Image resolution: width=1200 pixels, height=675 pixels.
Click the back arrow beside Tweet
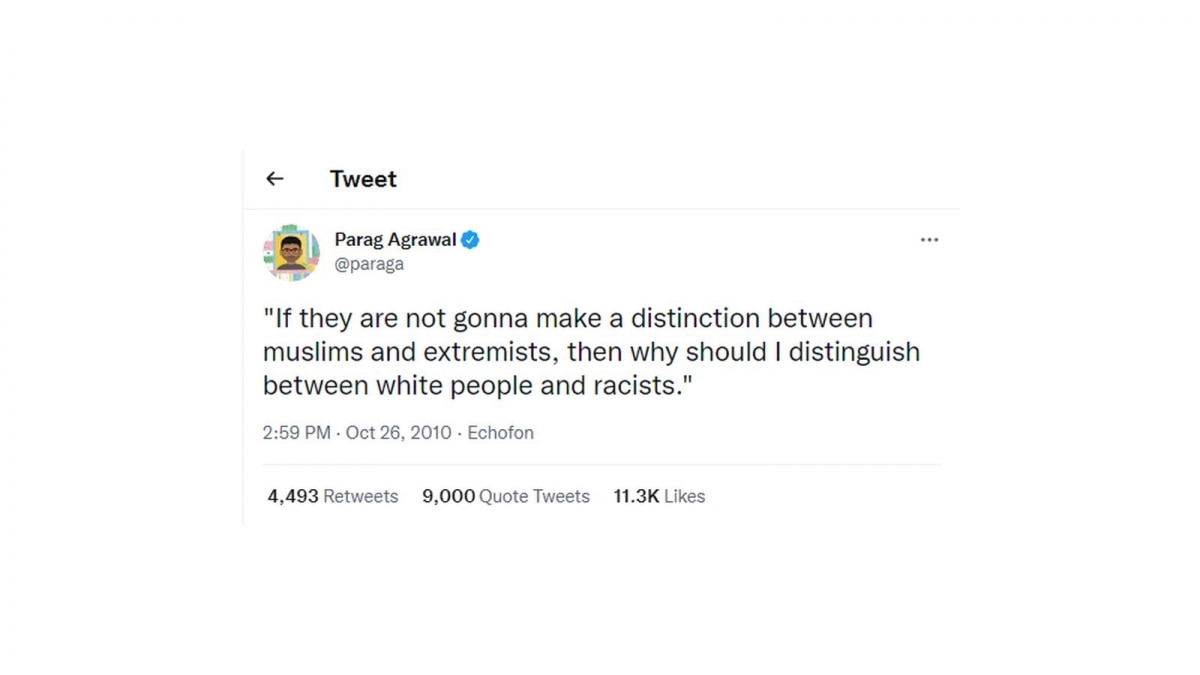point(275,179)
